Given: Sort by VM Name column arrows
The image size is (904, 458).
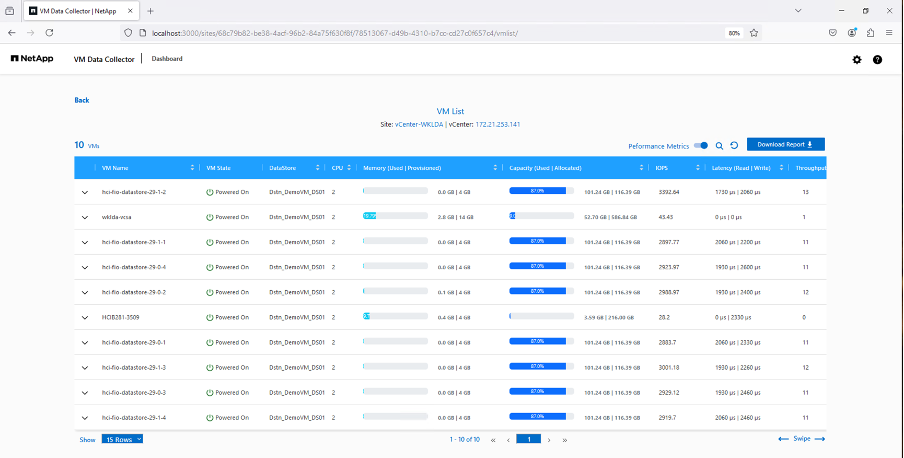Looking at the screenshot, I should [192, 168].
